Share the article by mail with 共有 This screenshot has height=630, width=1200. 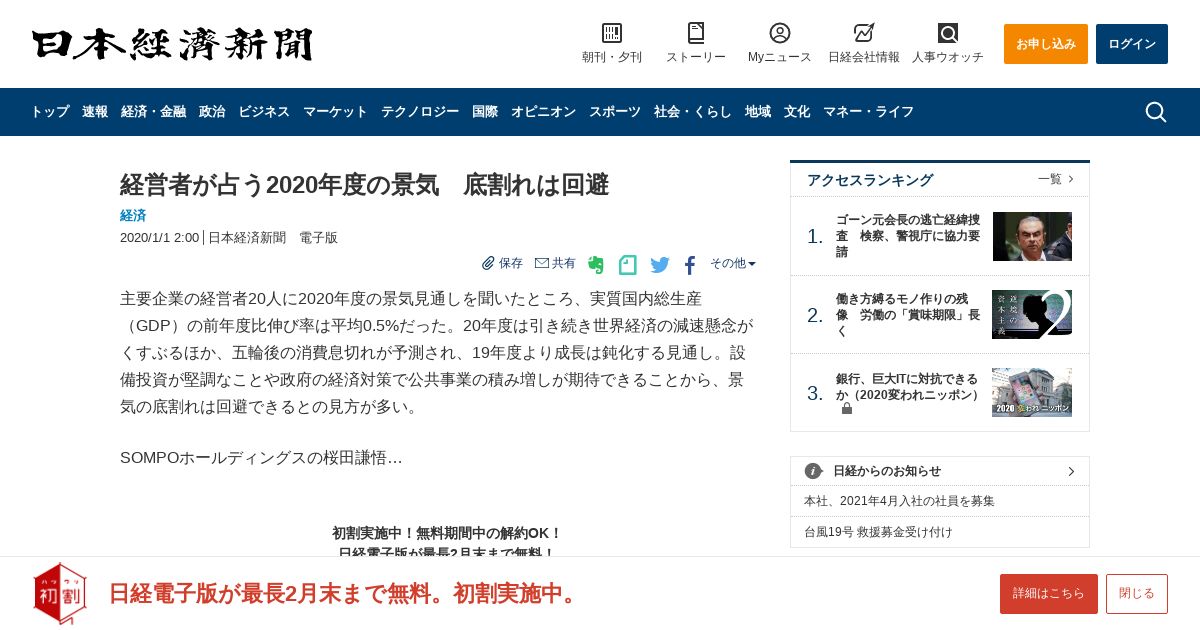coord(555,263)
